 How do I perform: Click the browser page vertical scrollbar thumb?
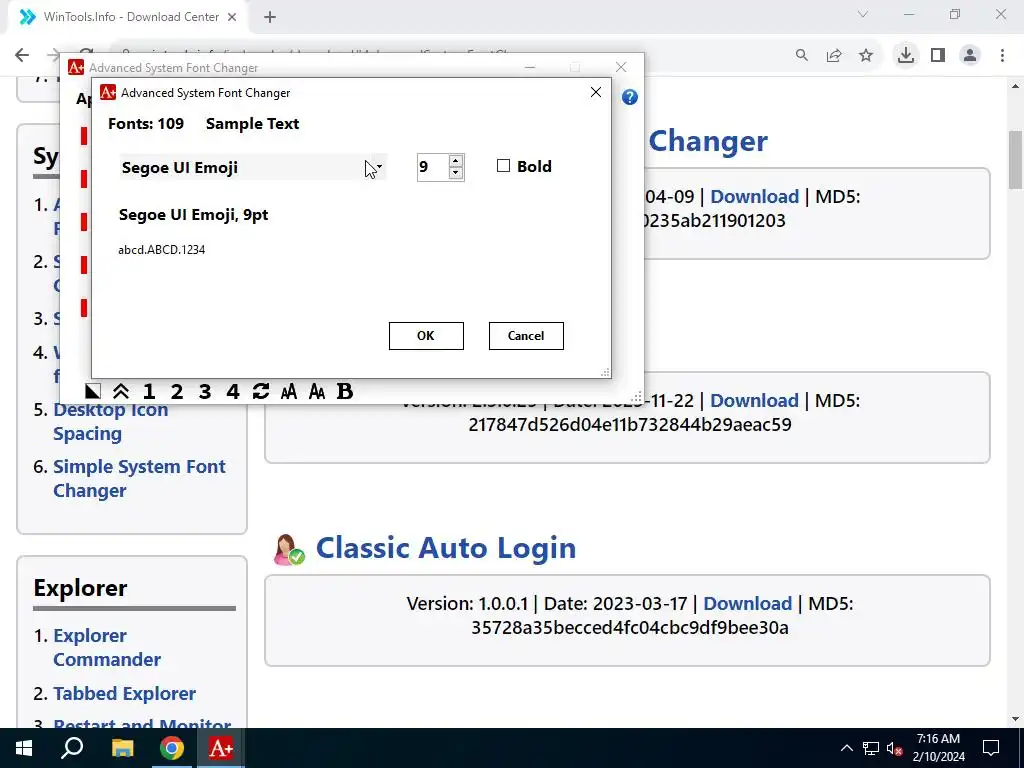(1016, 160)
